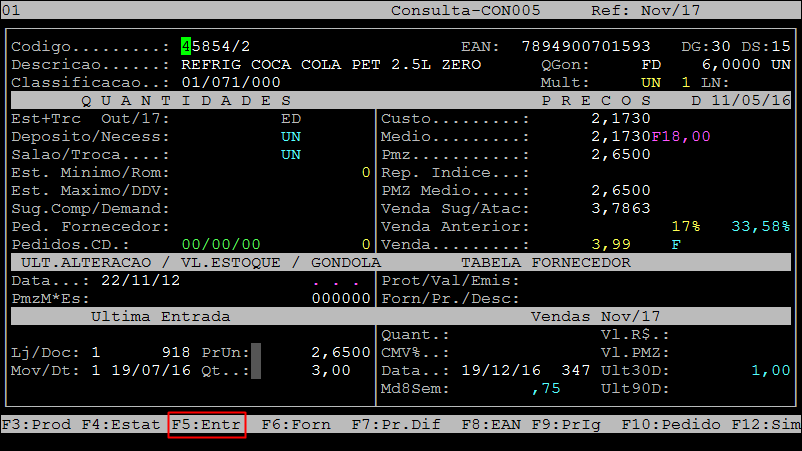The image size is (802, 451).
Task: Select the Classificacao value 01/071/000
Action: (x=231, y=82)
